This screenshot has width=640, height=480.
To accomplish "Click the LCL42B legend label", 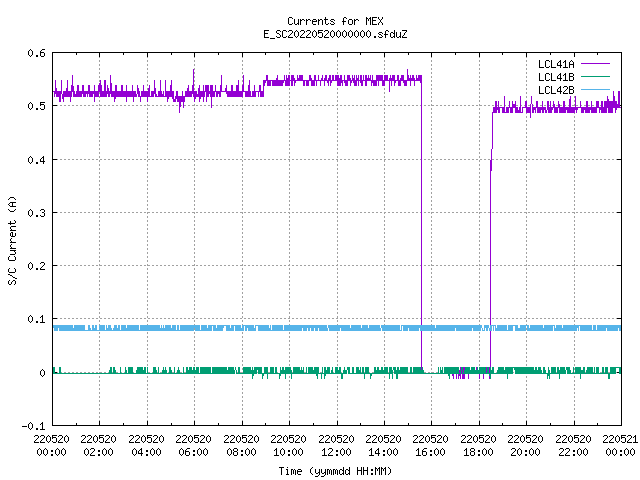I will [556, 90].
